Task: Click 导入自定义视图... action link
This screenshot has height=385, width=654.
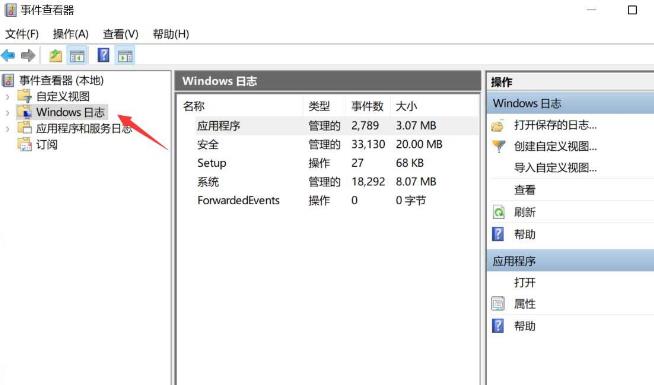Action: tap(555, 168)
